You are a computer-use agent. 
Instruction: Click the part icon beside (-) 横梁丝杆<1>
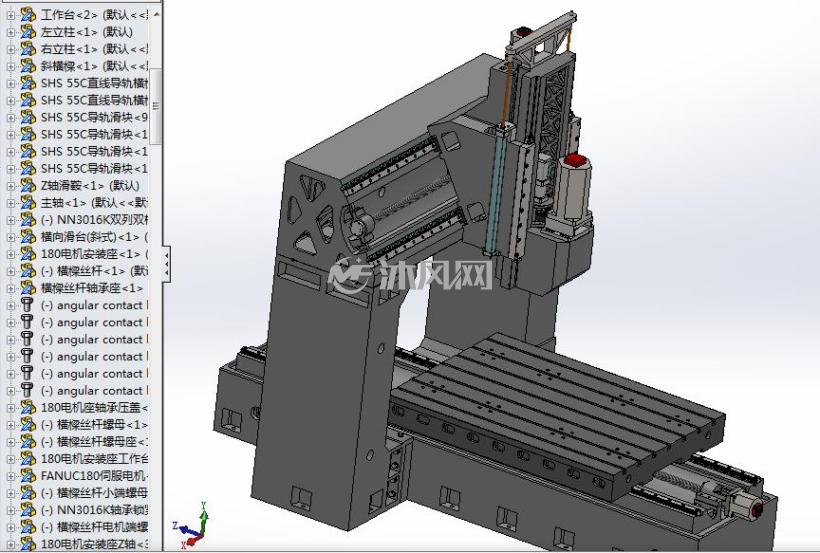point(28,271)
